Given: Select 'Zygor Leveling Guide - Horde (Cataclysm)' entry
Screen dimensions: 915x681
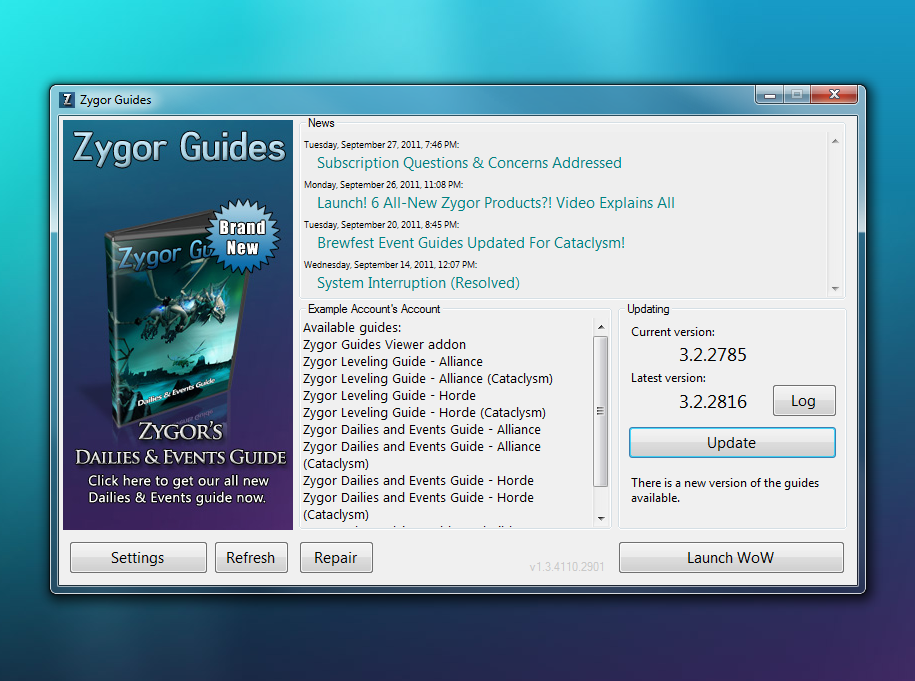Looking at the screenshot, I should pyautogui.click(x=424, y=413).
